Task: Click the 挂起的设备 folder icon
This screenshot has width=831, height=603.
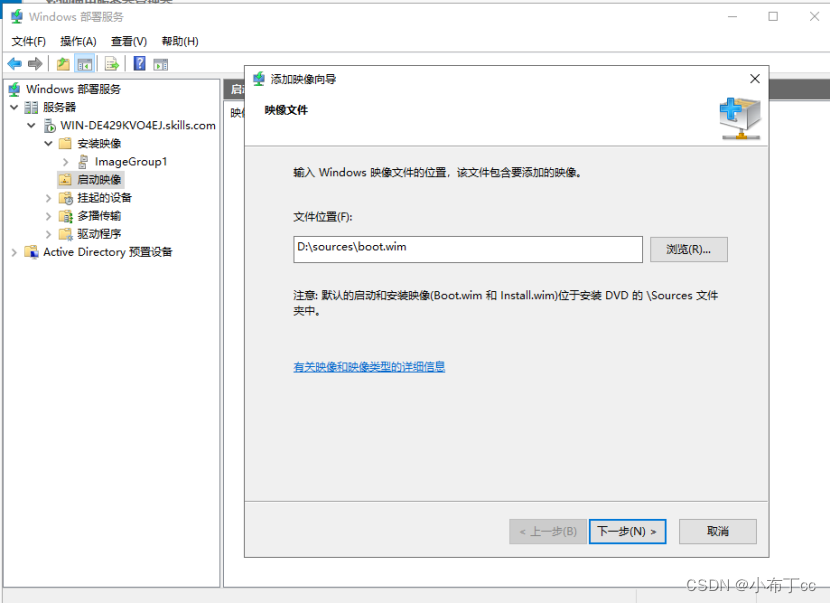Action: tap(66, 198)
